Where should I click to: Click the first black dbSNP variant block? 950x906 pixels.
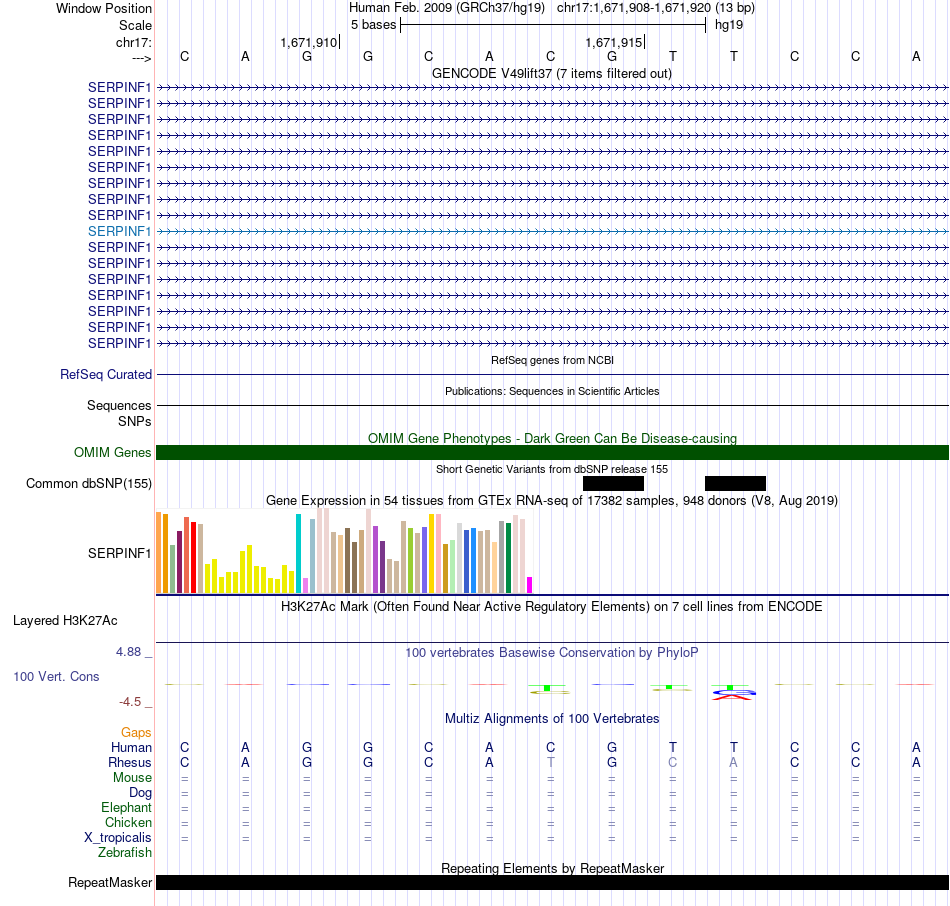coord(613,484)
